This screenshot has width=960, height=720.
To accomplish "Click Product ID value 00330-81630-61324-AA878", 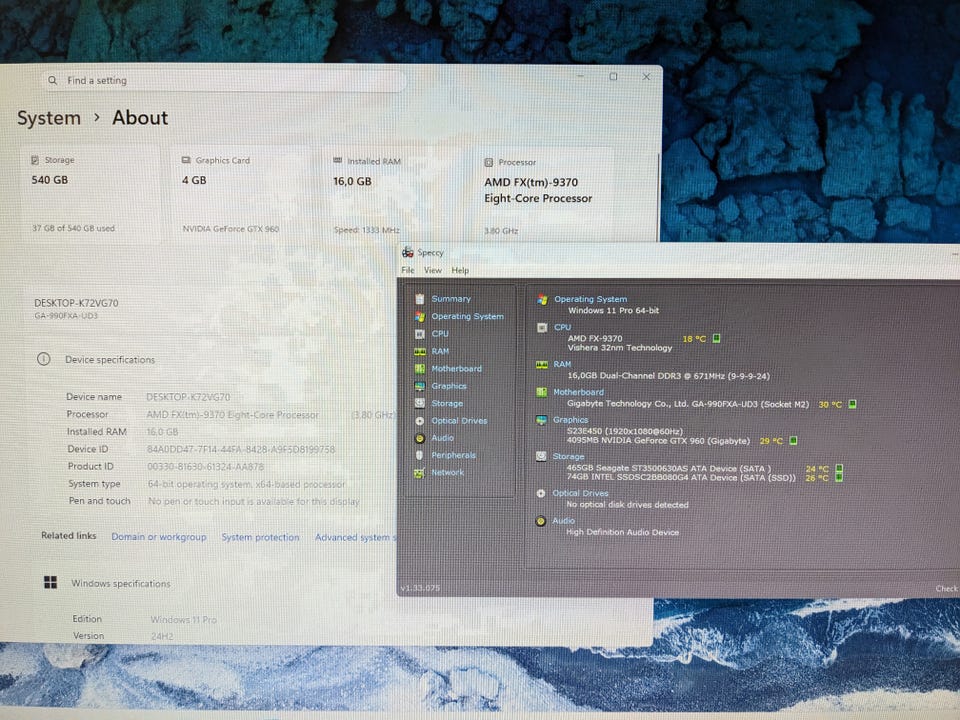I will [x=206, y=467].
